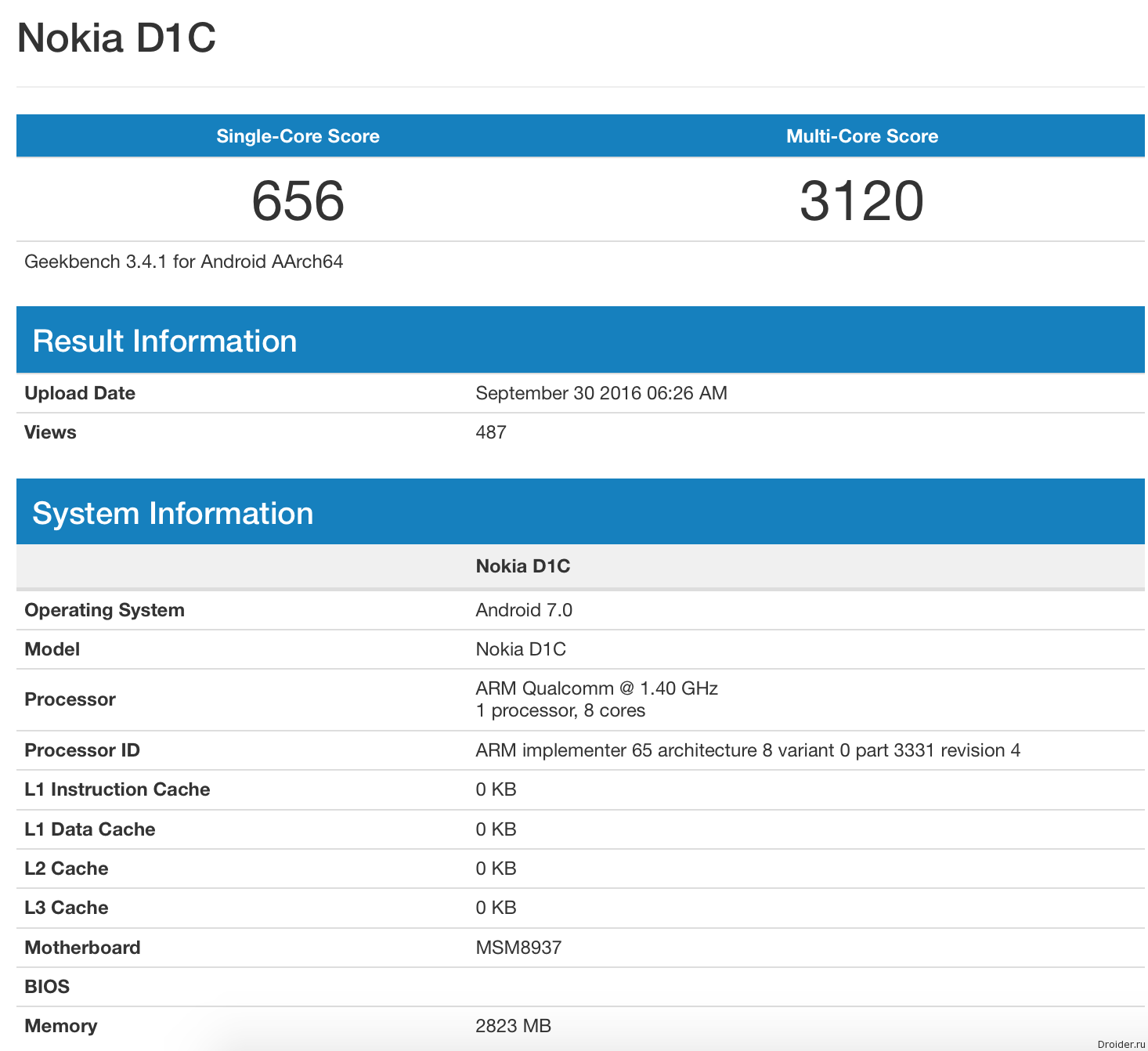Viewport: 1148px width, 1051px height.
Task: Click the L3 Cache label
Action: tap(67, 908)
